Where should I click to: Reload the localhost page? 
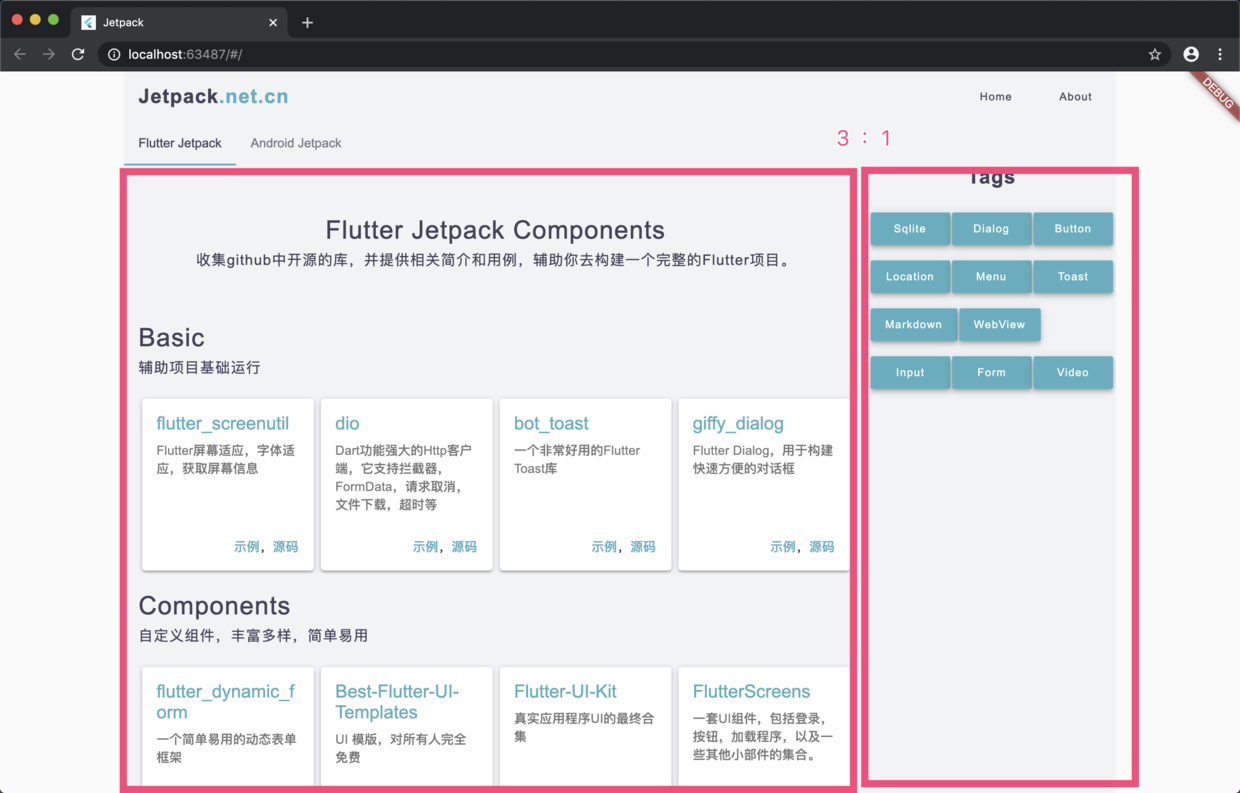pyautogui.click(x=78, y=54)
